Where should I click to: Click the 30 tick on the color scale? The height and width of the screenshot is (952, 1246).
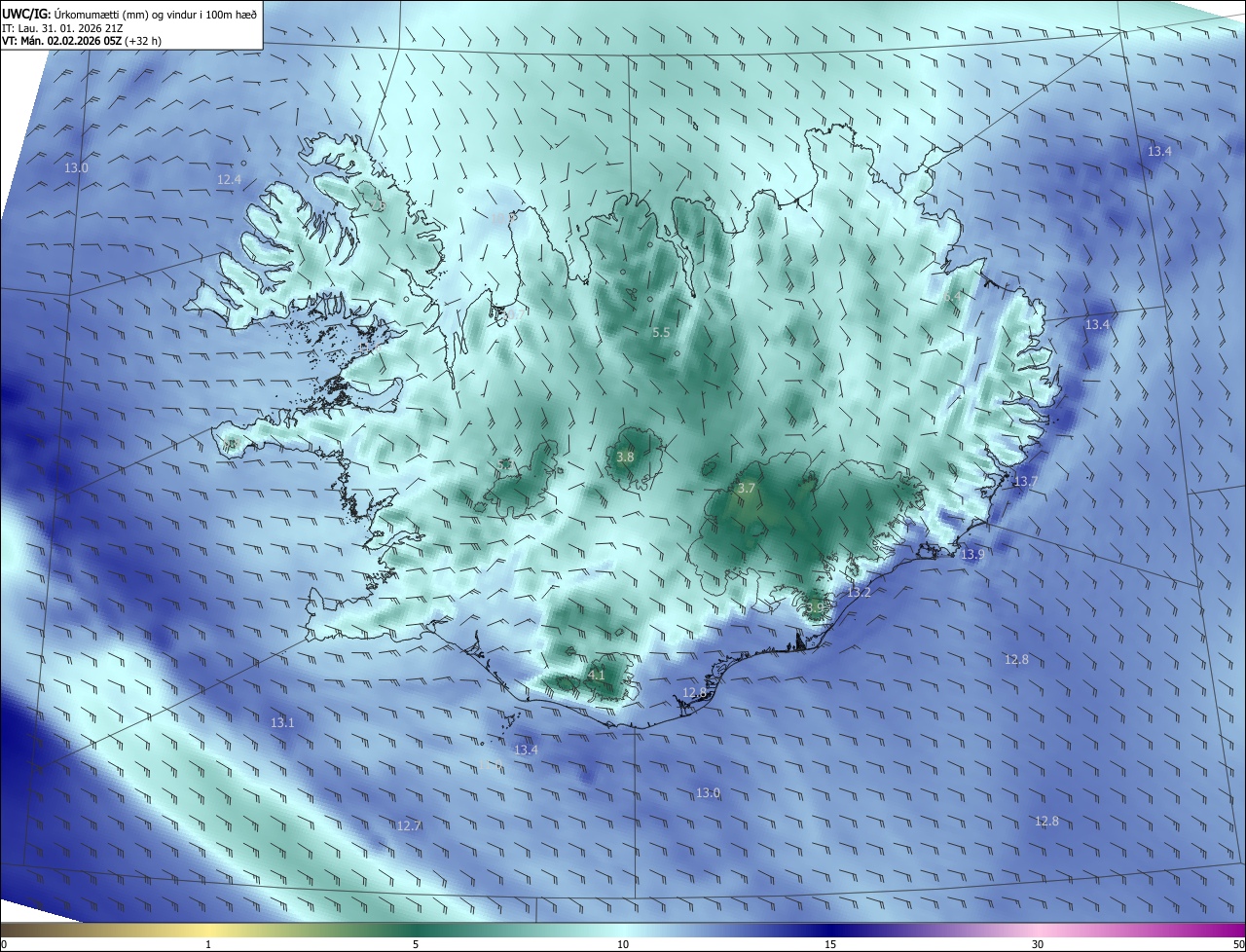click(1038, 944)
